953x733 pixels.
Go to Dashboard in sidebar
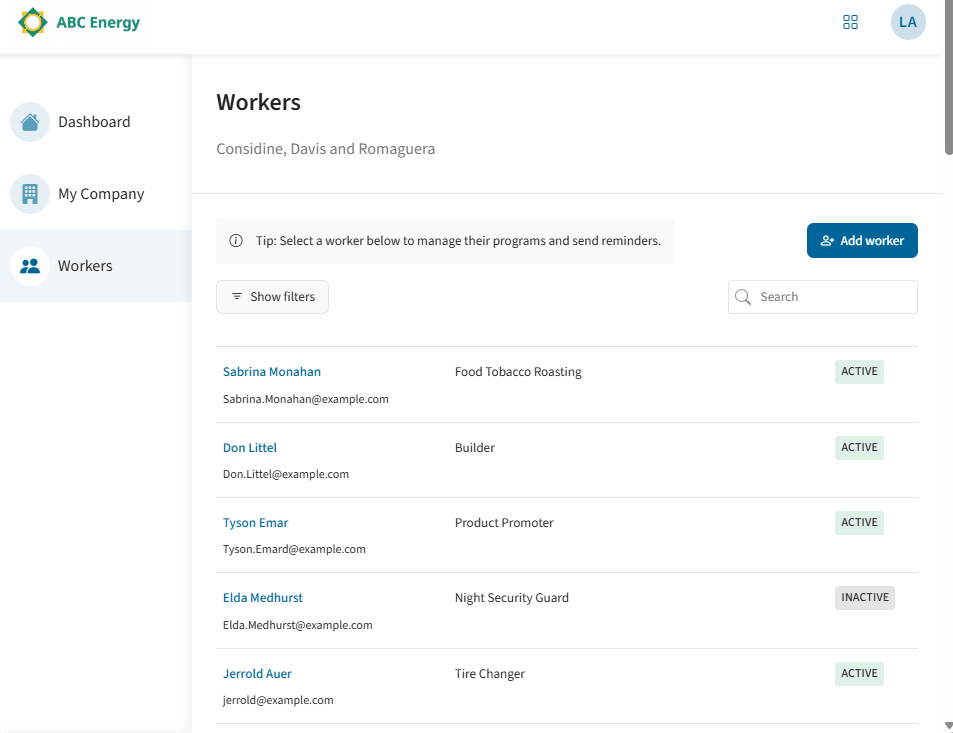click(x=96, y=122)
